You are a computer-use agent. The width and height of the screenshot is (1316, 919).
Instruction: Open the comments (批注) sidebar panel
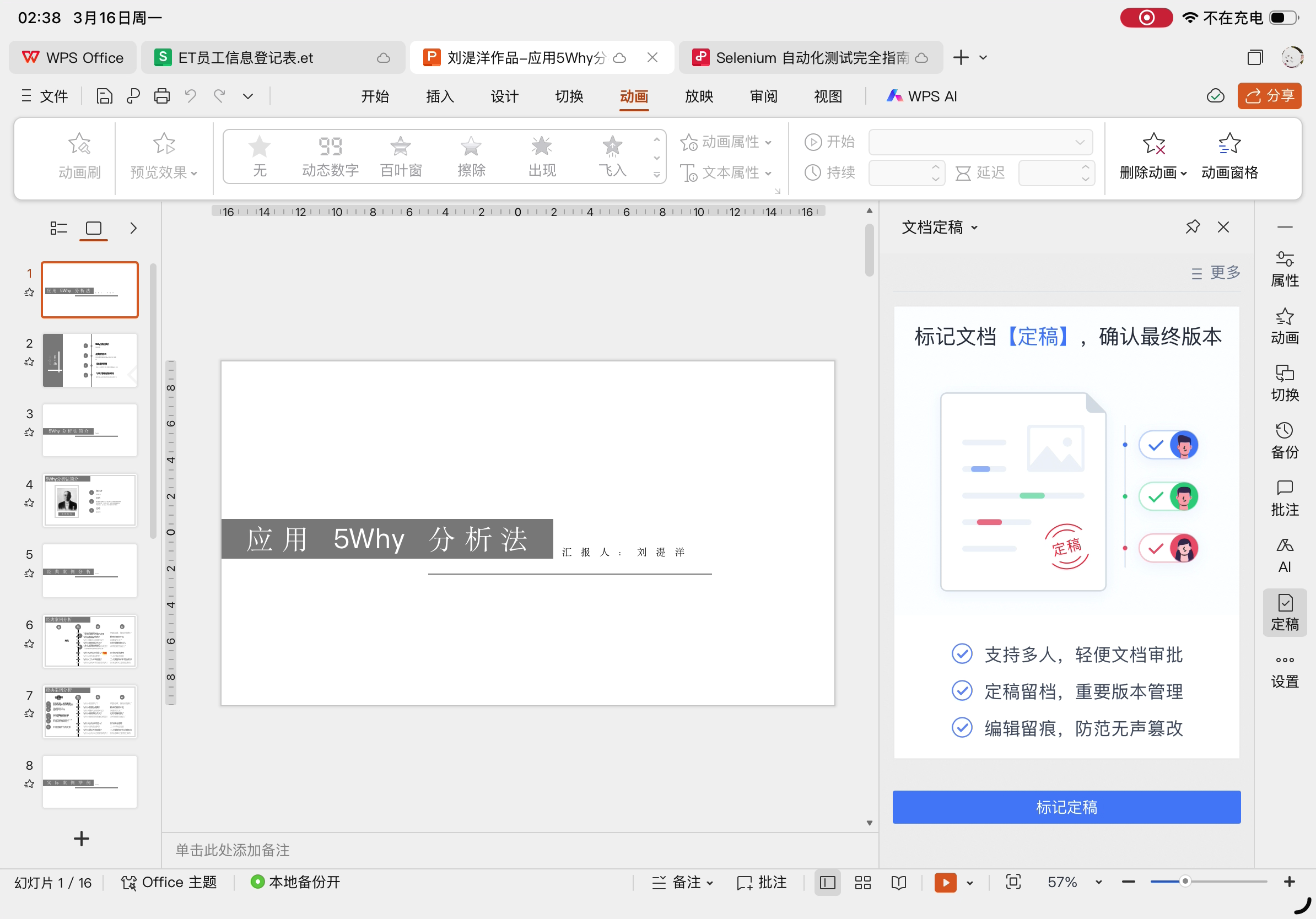[x=1284, y=498]
